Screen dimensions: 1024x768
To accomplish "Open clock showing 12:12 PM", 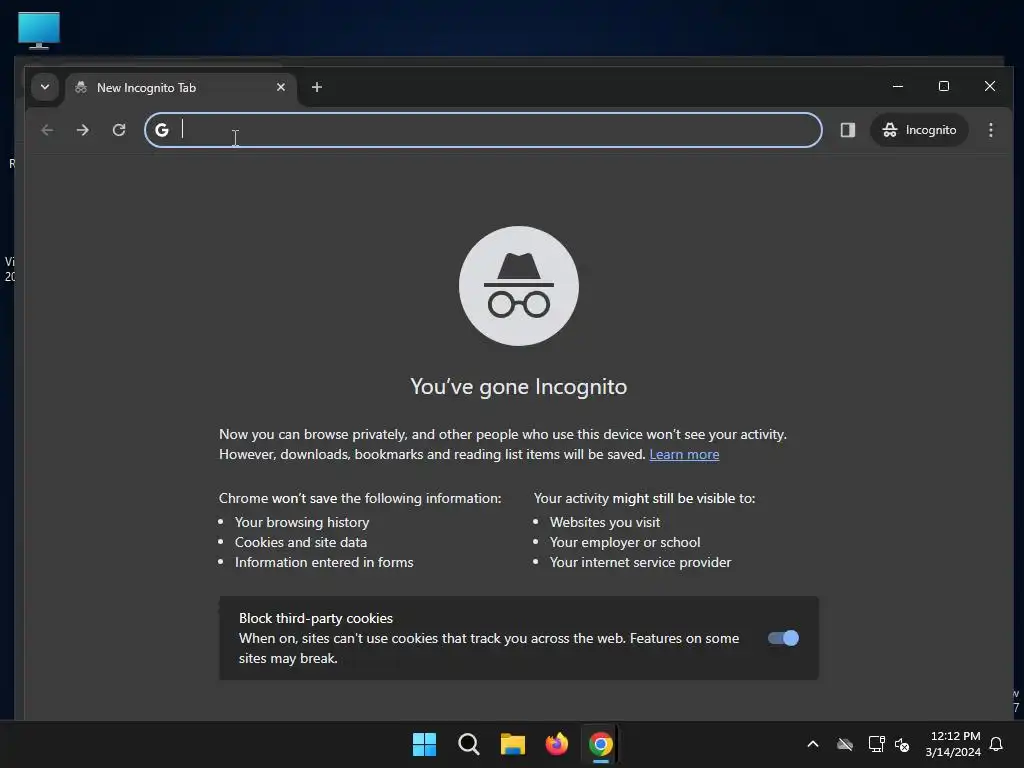I will click(x=953, y=744).
